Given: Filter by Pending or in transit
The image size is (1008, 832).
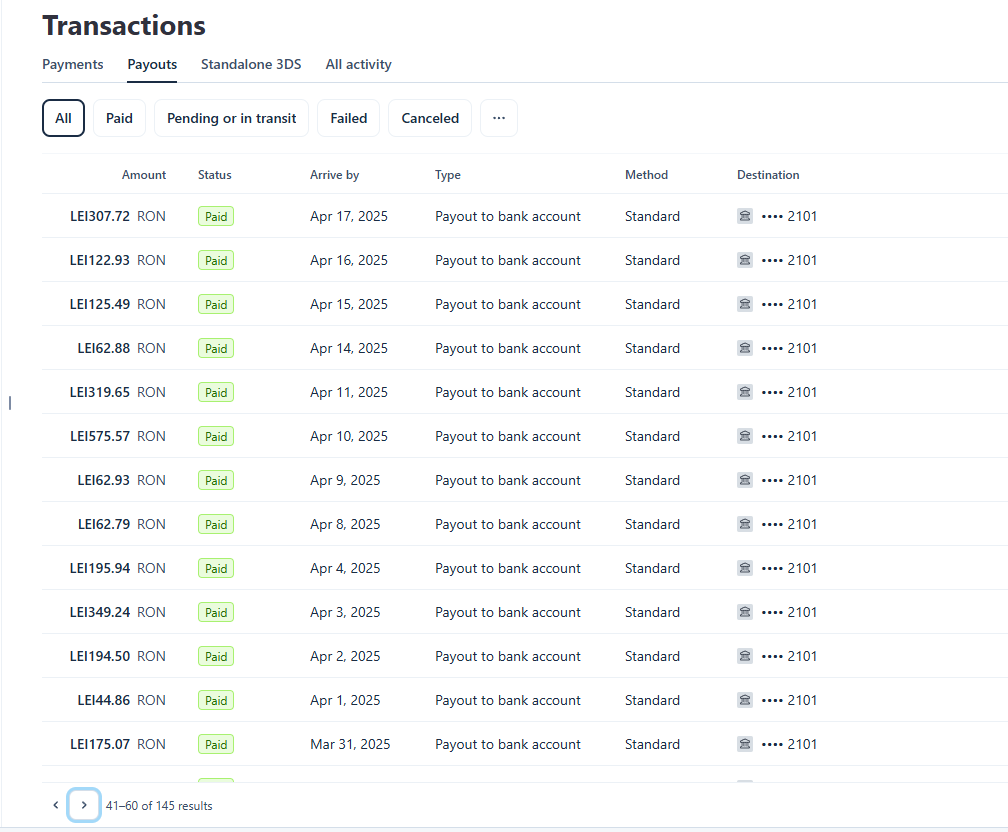Looking at the screenshot, I should [x=231, y=118].
